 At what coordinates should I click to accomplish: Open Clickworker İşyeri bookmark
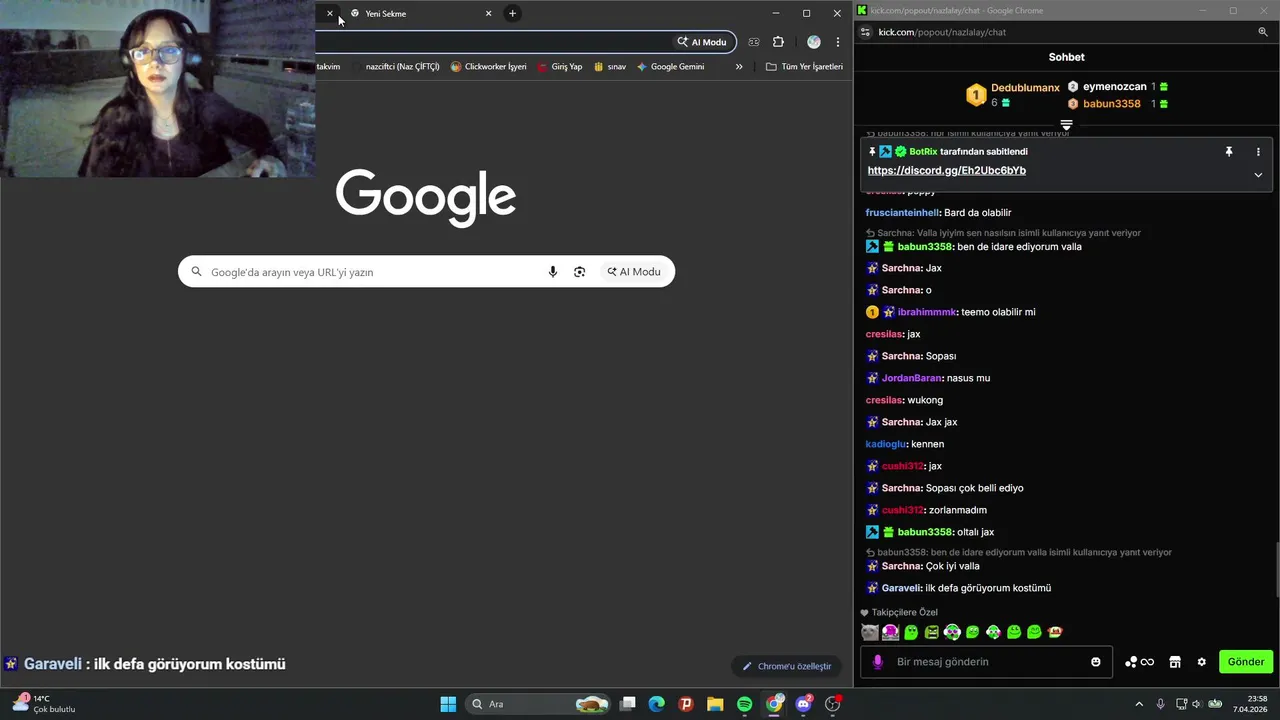point(488,67)
